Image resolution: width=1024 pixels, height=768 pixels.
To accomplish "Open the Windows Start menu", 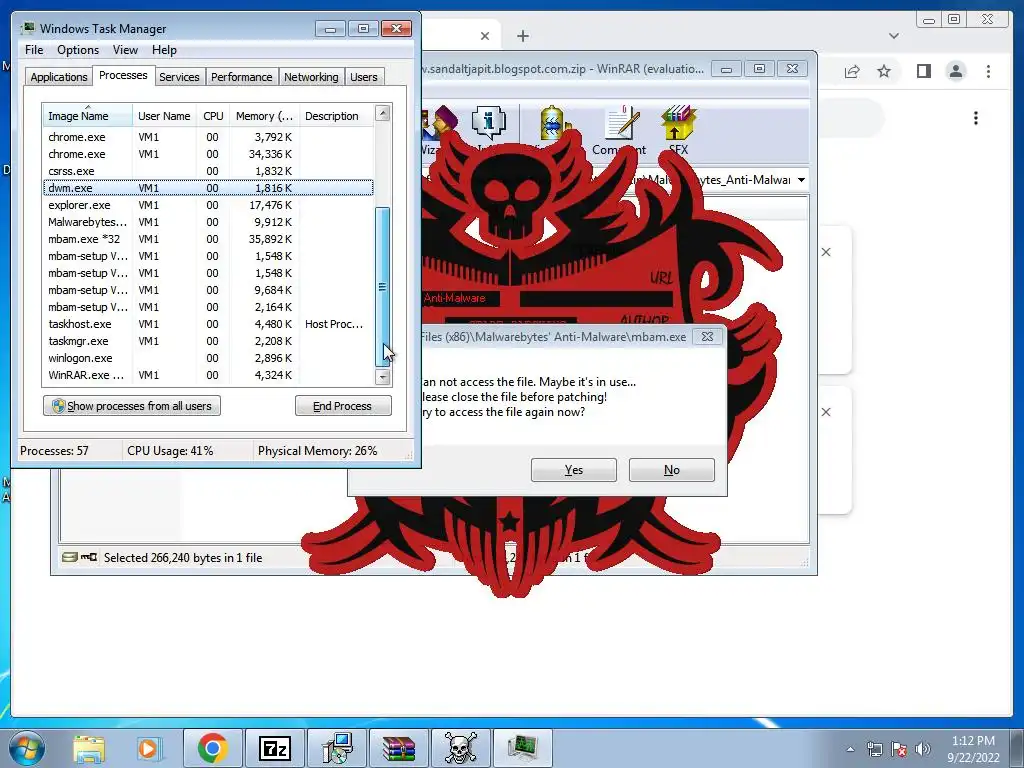I will [27, 748].
